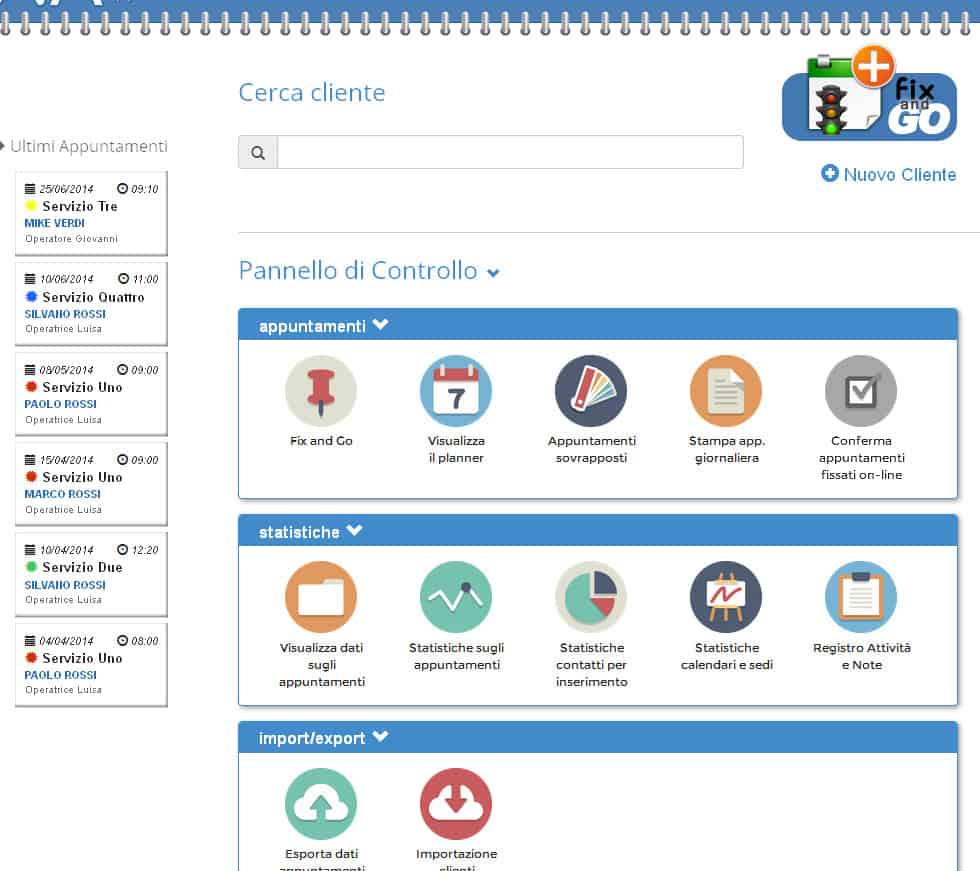Open Statistiche calendari e sedi icon
The height and width of the screenshot is (871, 980).
coord(726,597)
